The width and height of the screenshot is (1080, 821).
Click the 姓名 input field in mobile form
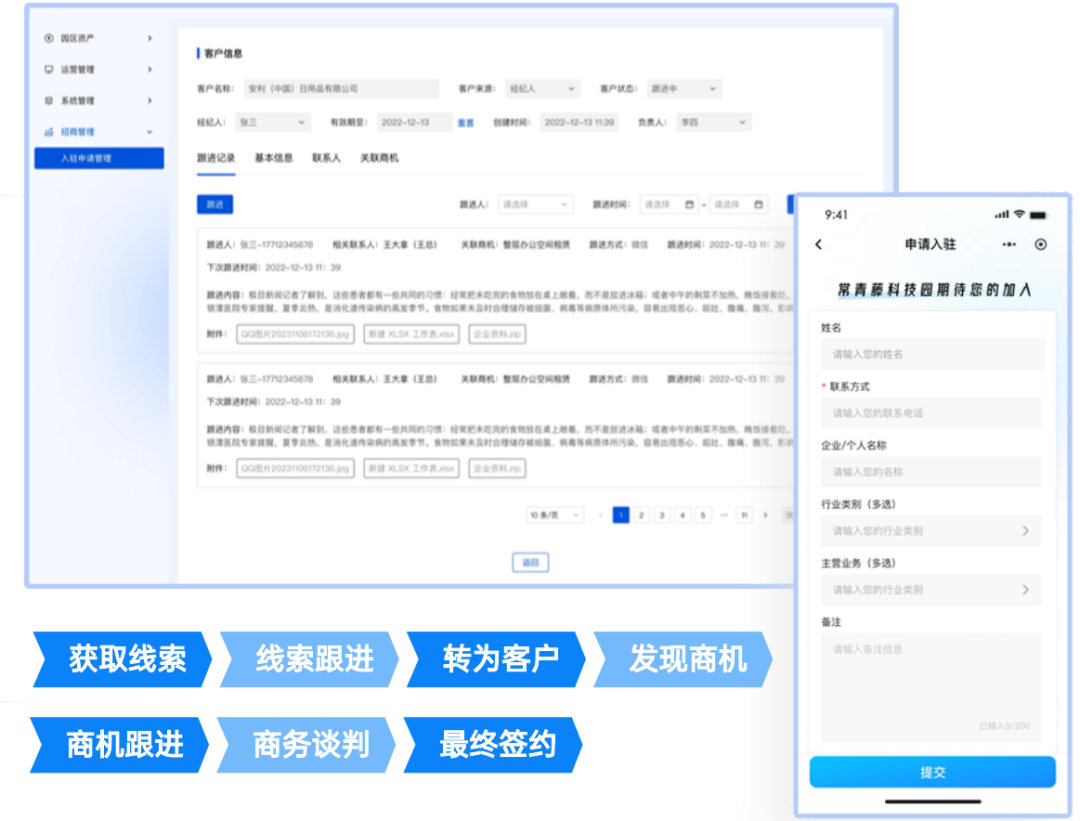[x=932, y=354]
